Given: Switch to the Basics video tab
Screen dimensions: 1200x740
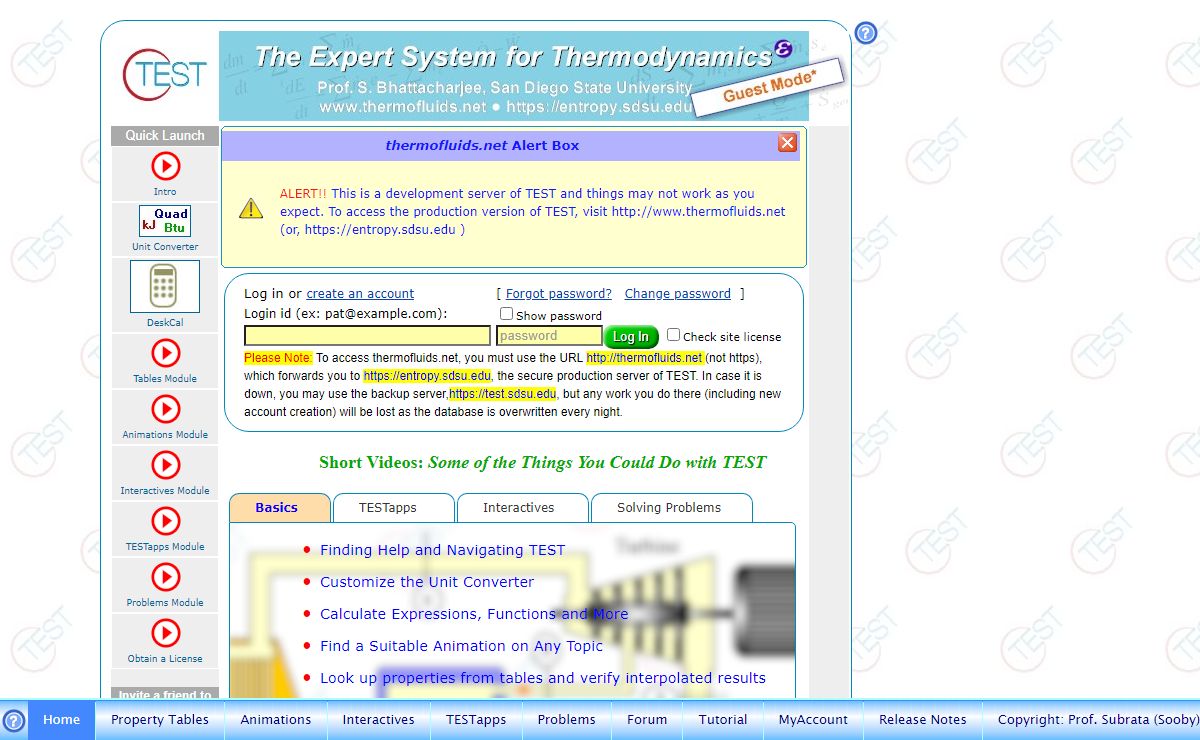Looking at the screenshot, I should [x=279, y=508].
